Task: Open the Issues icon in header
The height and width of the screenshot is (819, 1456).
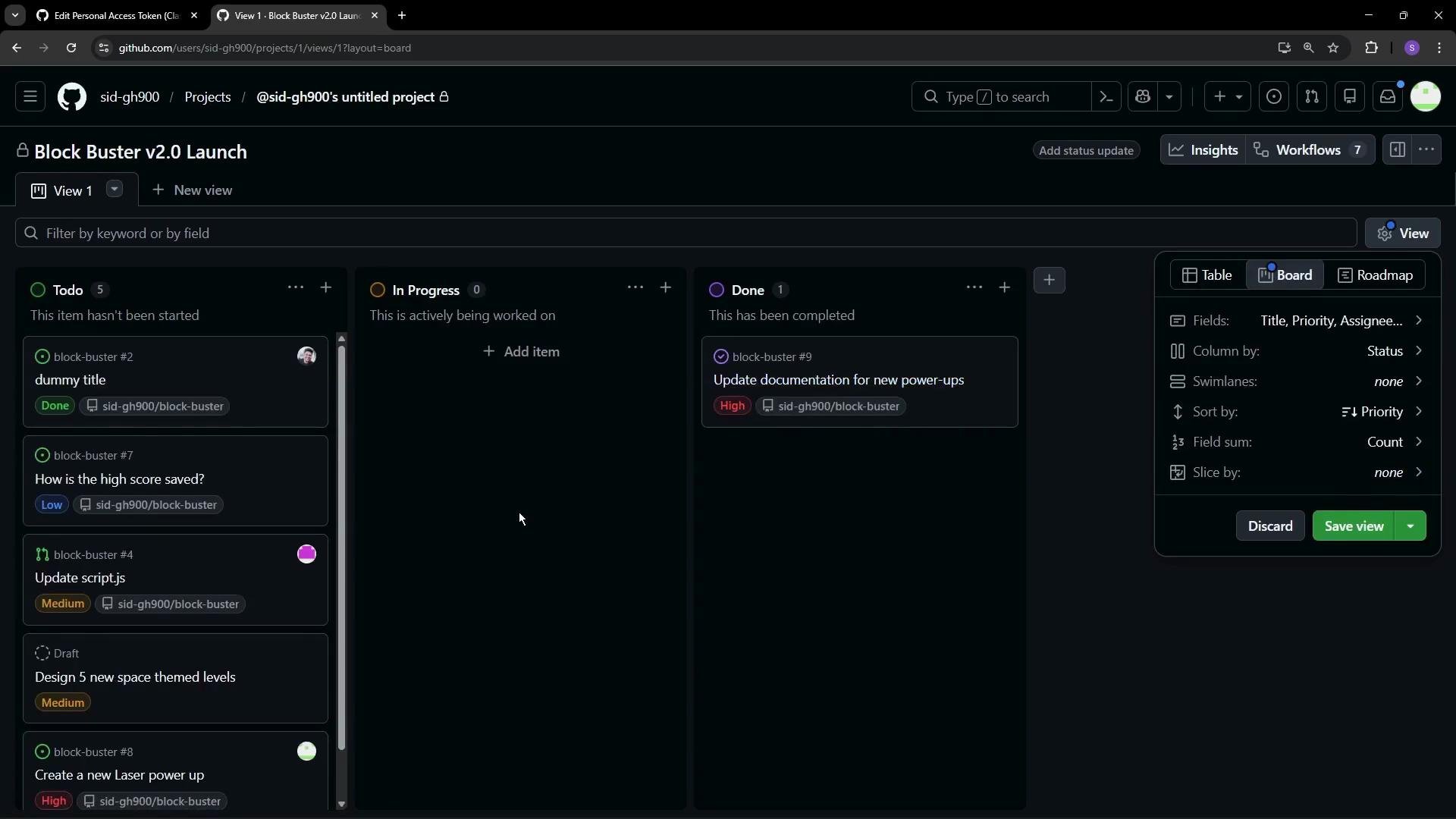Action: click(1274, 97)
